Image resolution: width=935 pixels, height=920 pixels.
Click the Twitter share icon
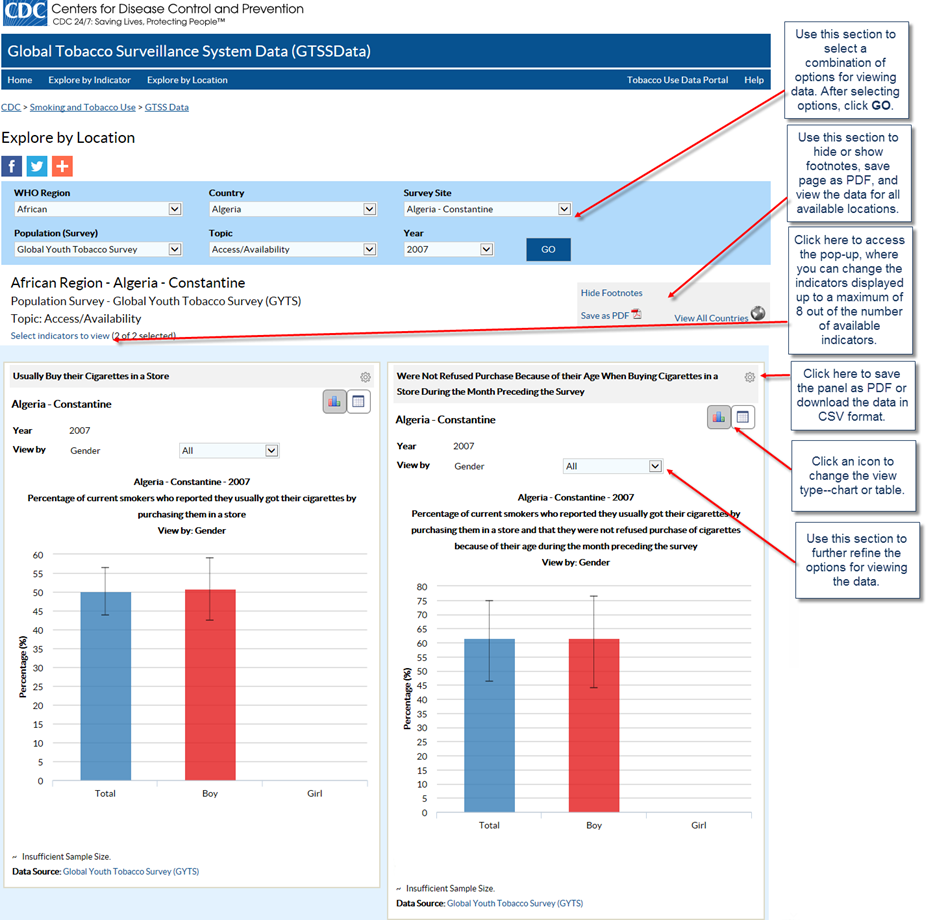click(x=37, y=166)
